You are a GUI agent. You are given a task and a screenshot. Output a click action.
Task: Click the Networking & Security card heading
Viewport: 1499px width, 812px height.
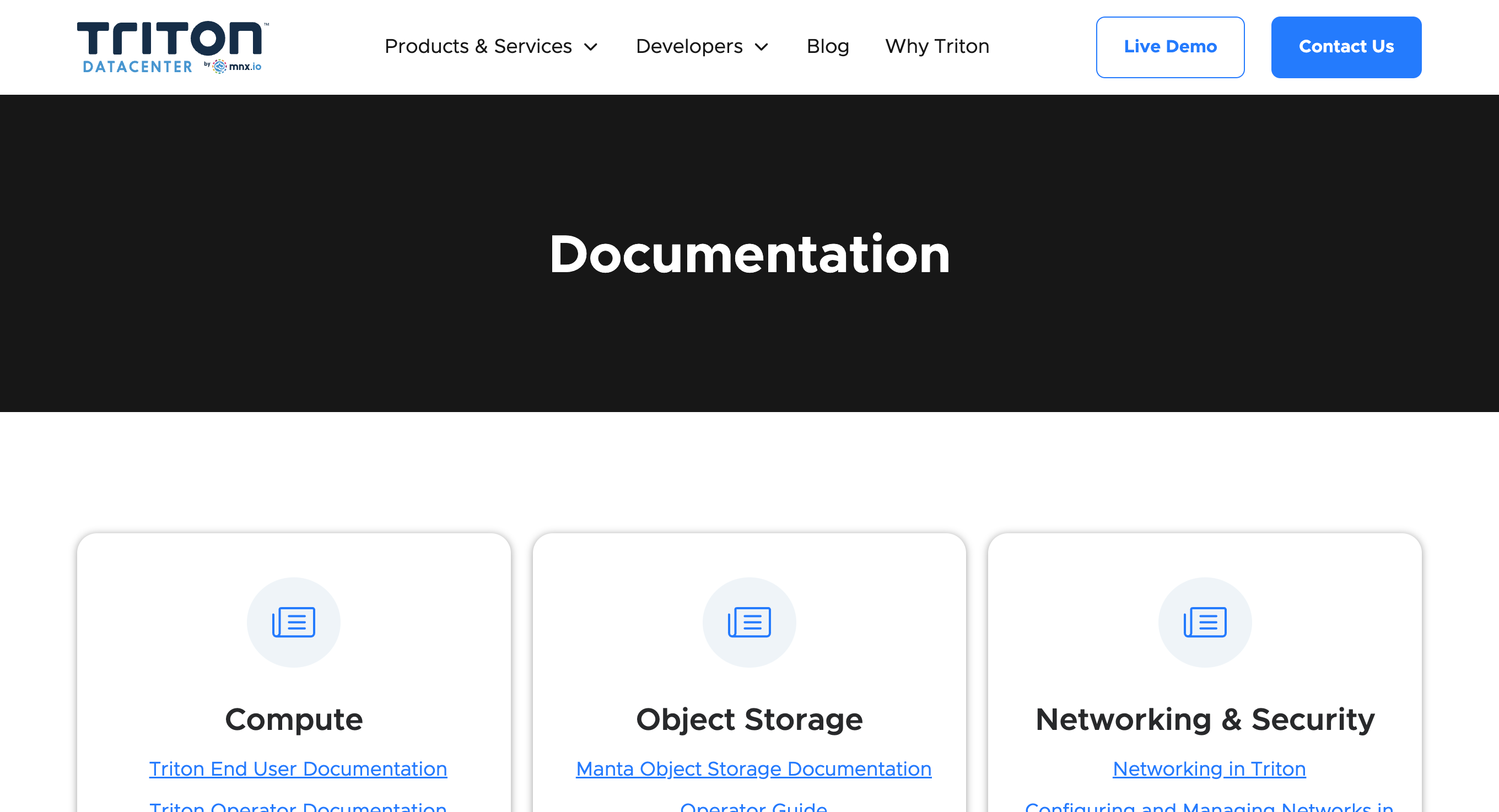click(1205, 719)
